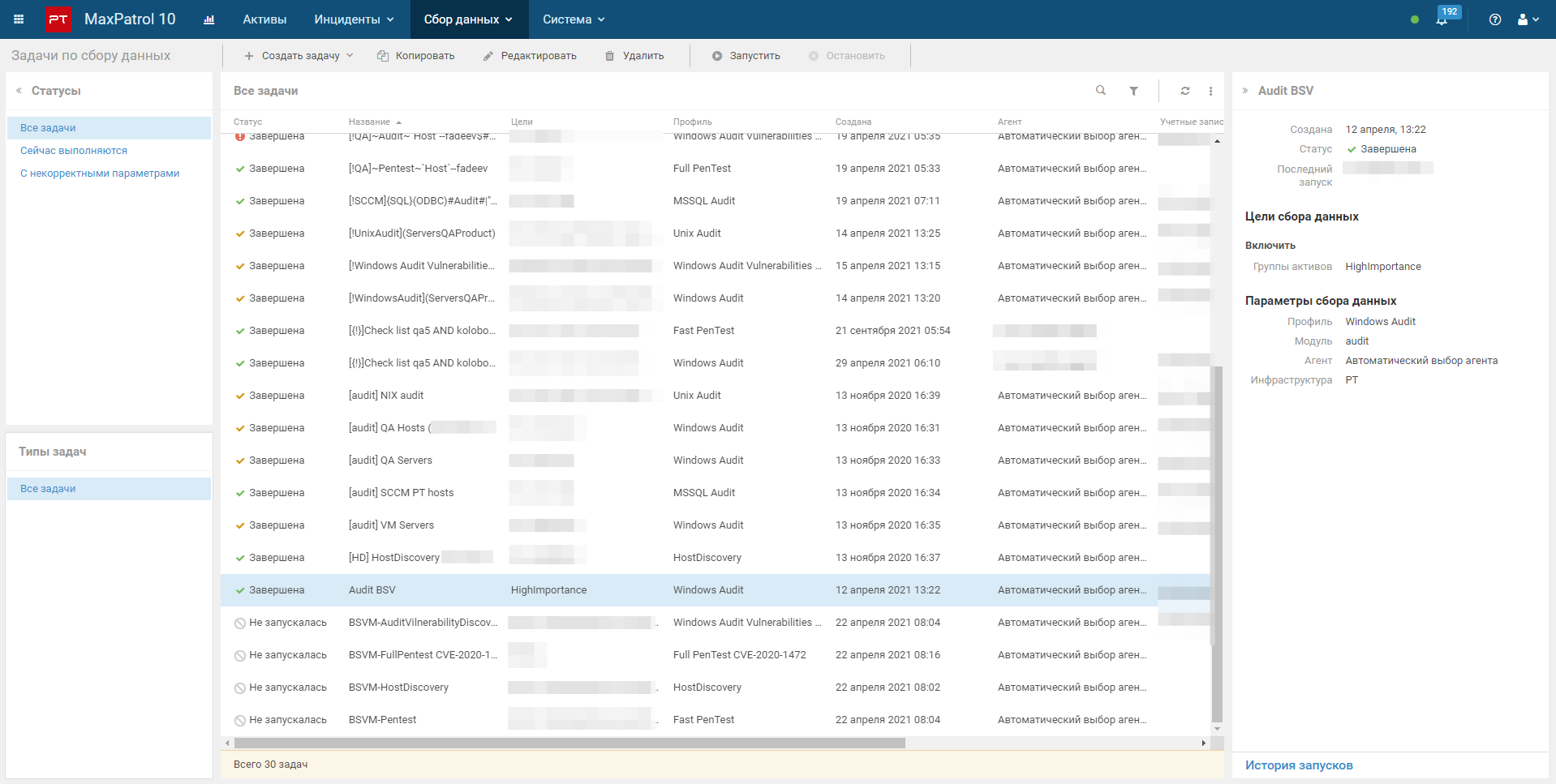Click the right arrow of horizontal scrollbar
This screenshot has height=784, width=1556.
pyautogui.click(x=1203, y=743)
